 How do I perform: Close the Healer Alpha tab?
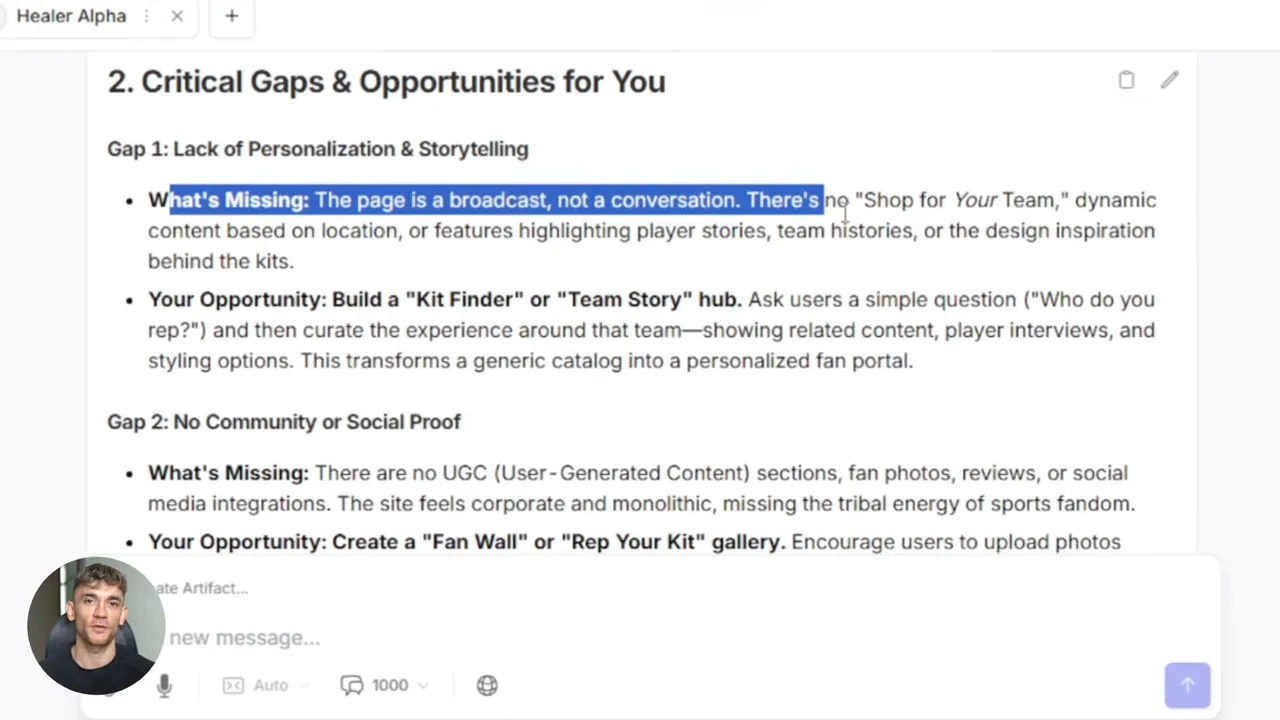coord(177,16)
